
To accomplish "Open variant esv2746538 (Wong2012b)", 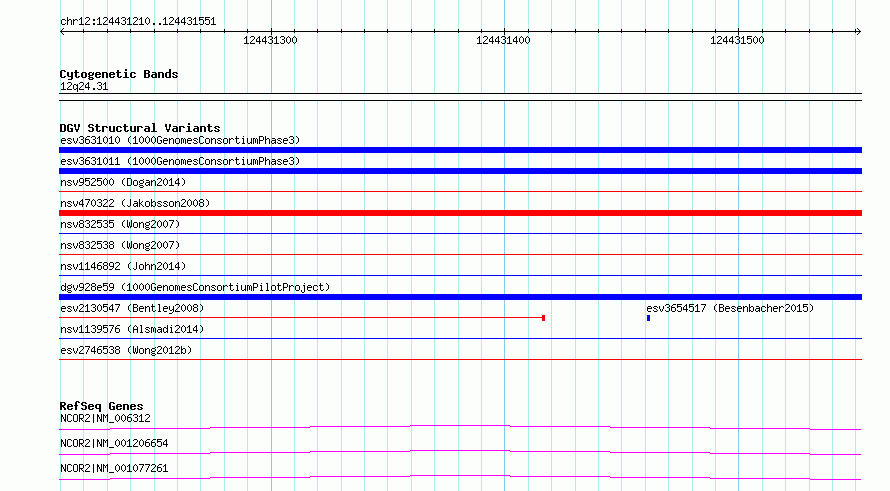I will [x=126, y=350].
